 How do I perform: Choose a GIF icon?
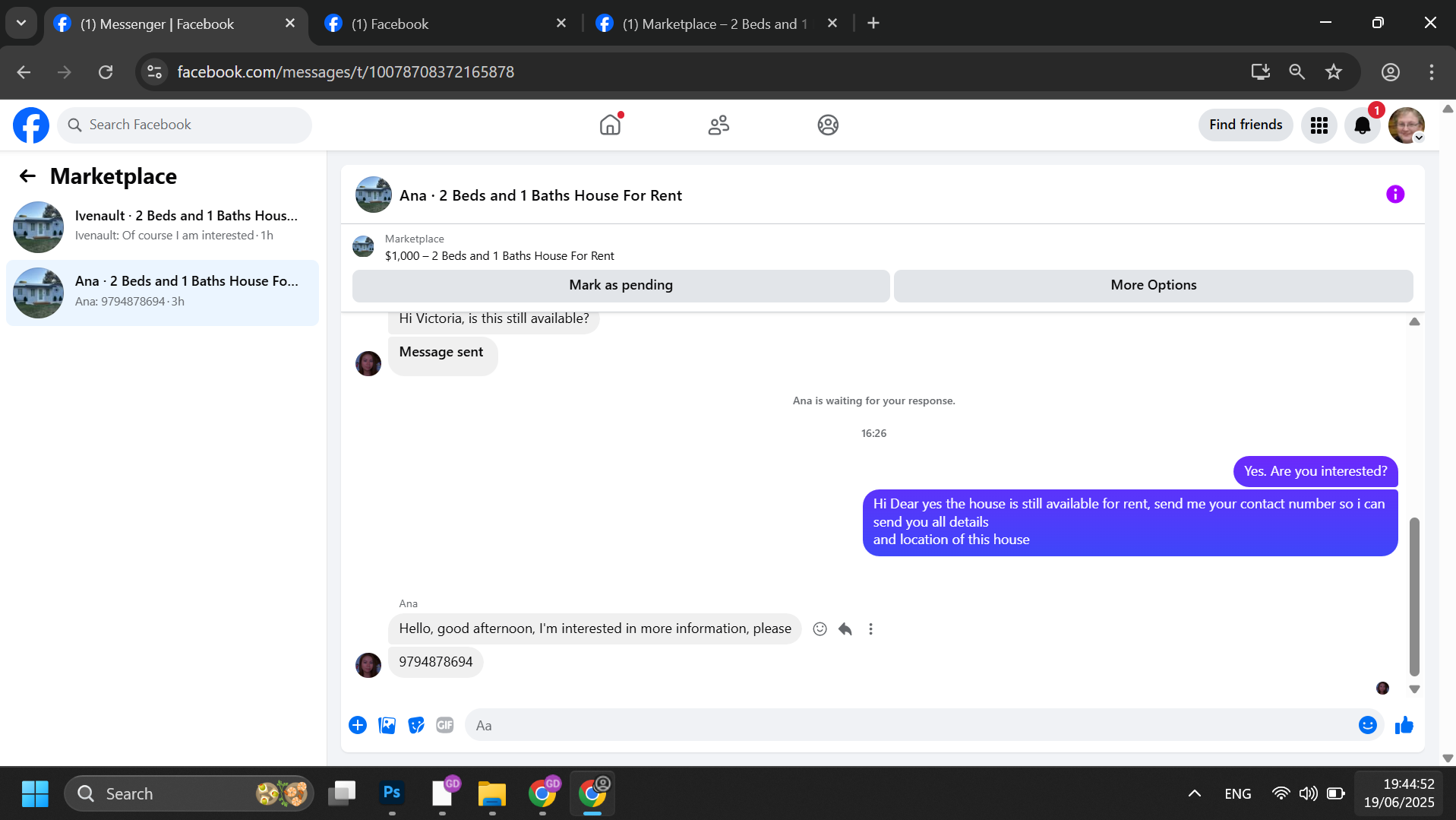(445, 726)
